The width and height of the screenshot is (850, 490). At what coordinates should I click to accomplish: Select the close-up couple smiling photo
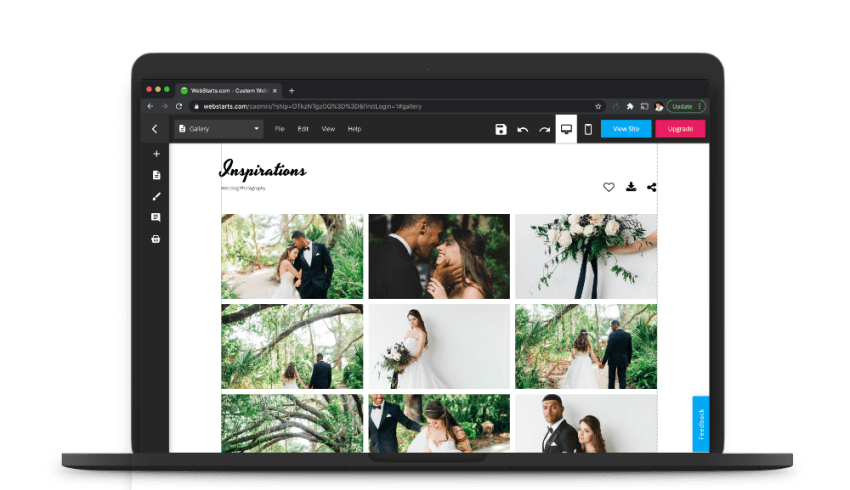pyautogui.click(x=439, y=256)
